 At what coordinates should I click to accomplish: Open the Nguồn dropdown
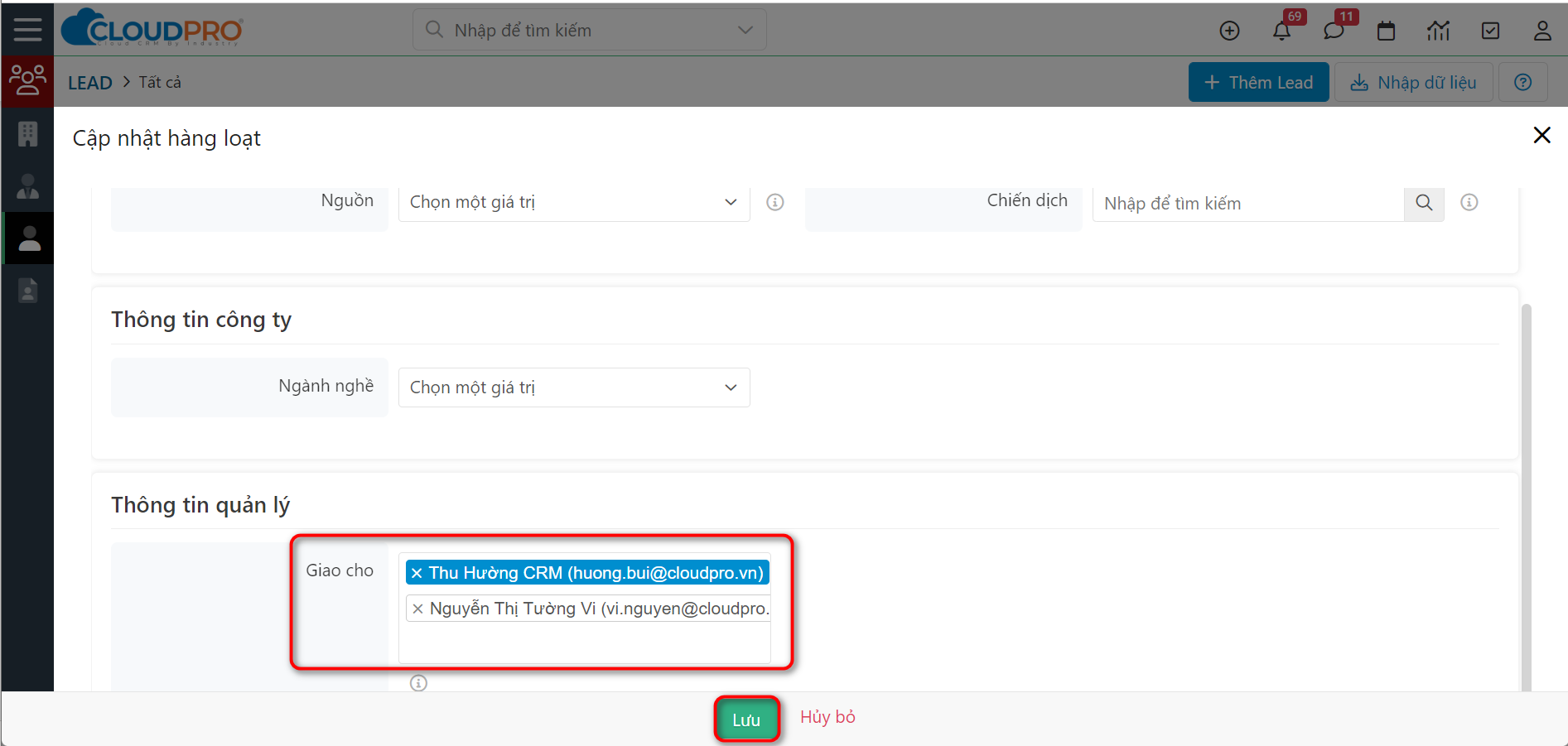(x=574, y=202)
